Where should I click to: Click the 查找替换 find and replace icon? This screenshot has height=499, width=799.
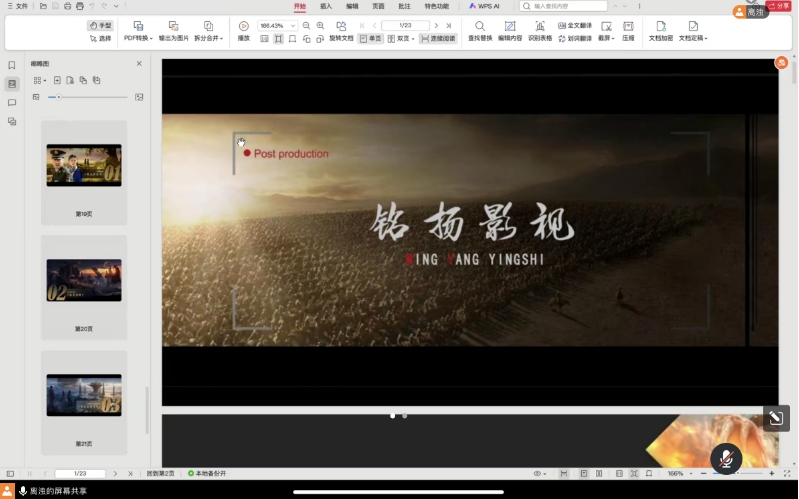[x=480, y=26]
